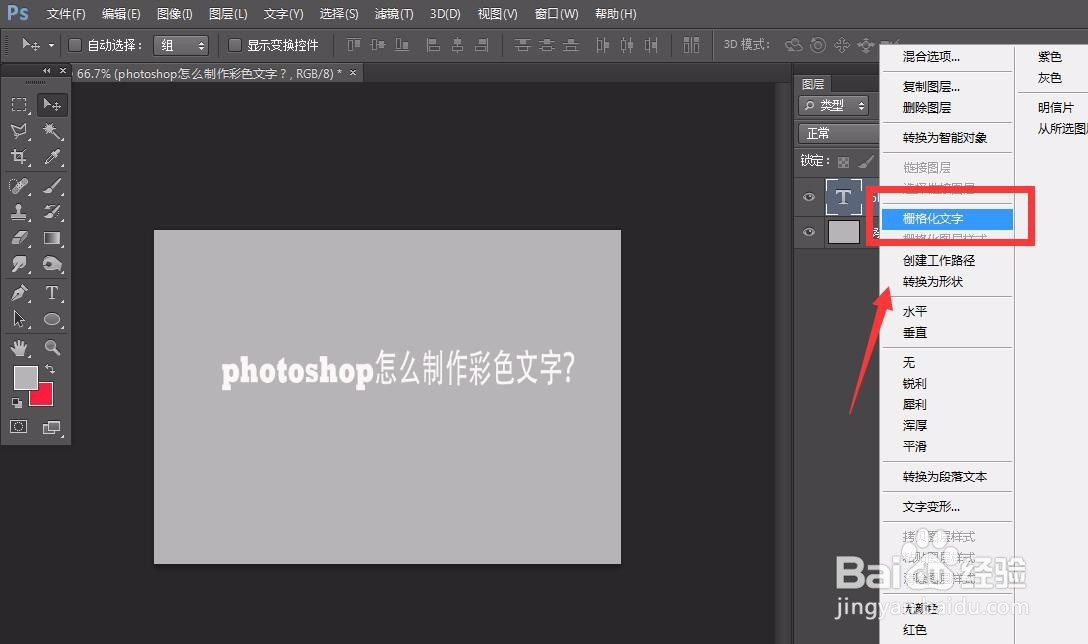The width and height of the screenshot is (1088, 644).
Task: Select the Hand tool
Action: coord(19,347)
